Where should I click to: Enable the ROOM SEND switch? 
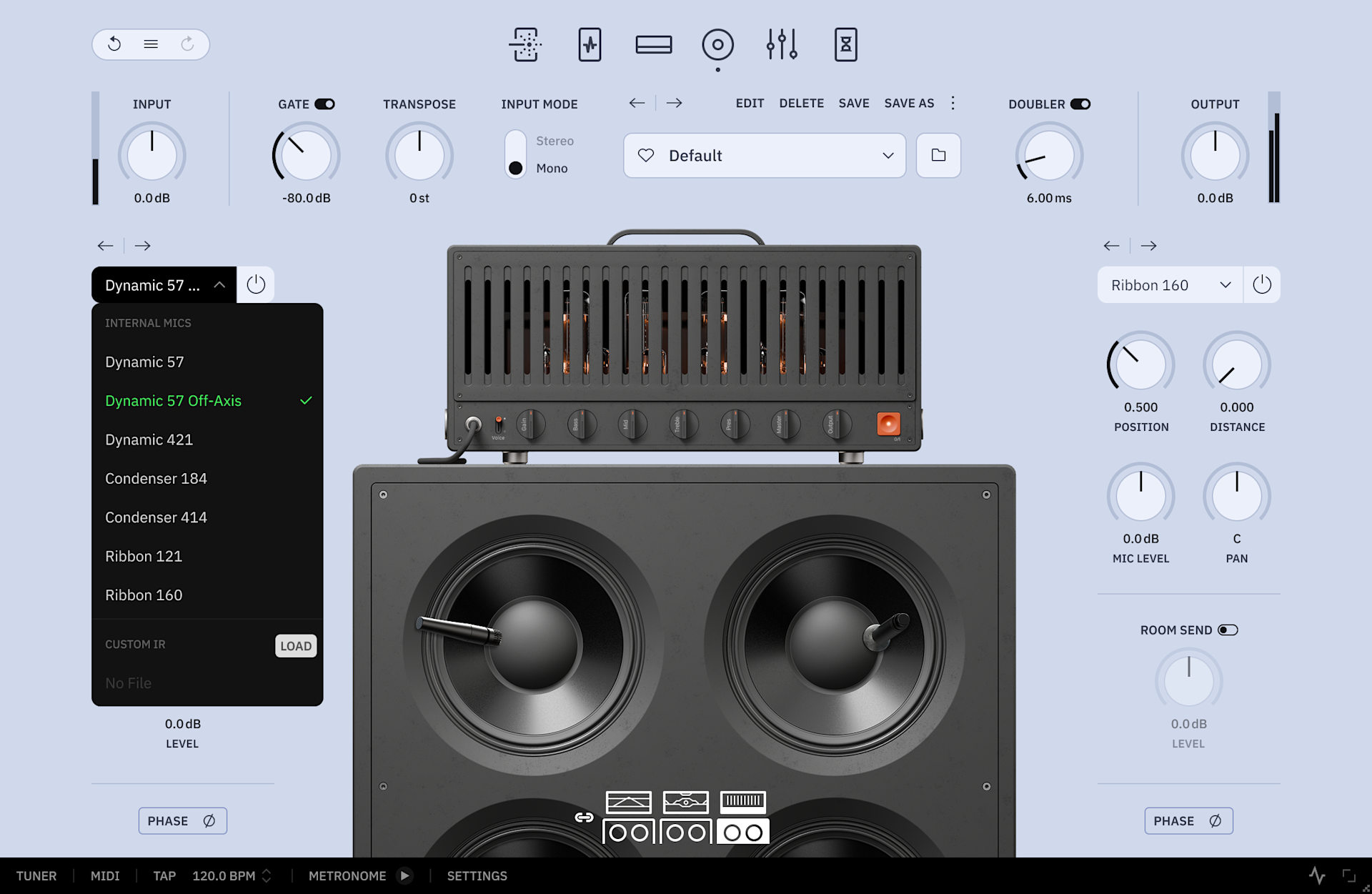pos(1228,630)
